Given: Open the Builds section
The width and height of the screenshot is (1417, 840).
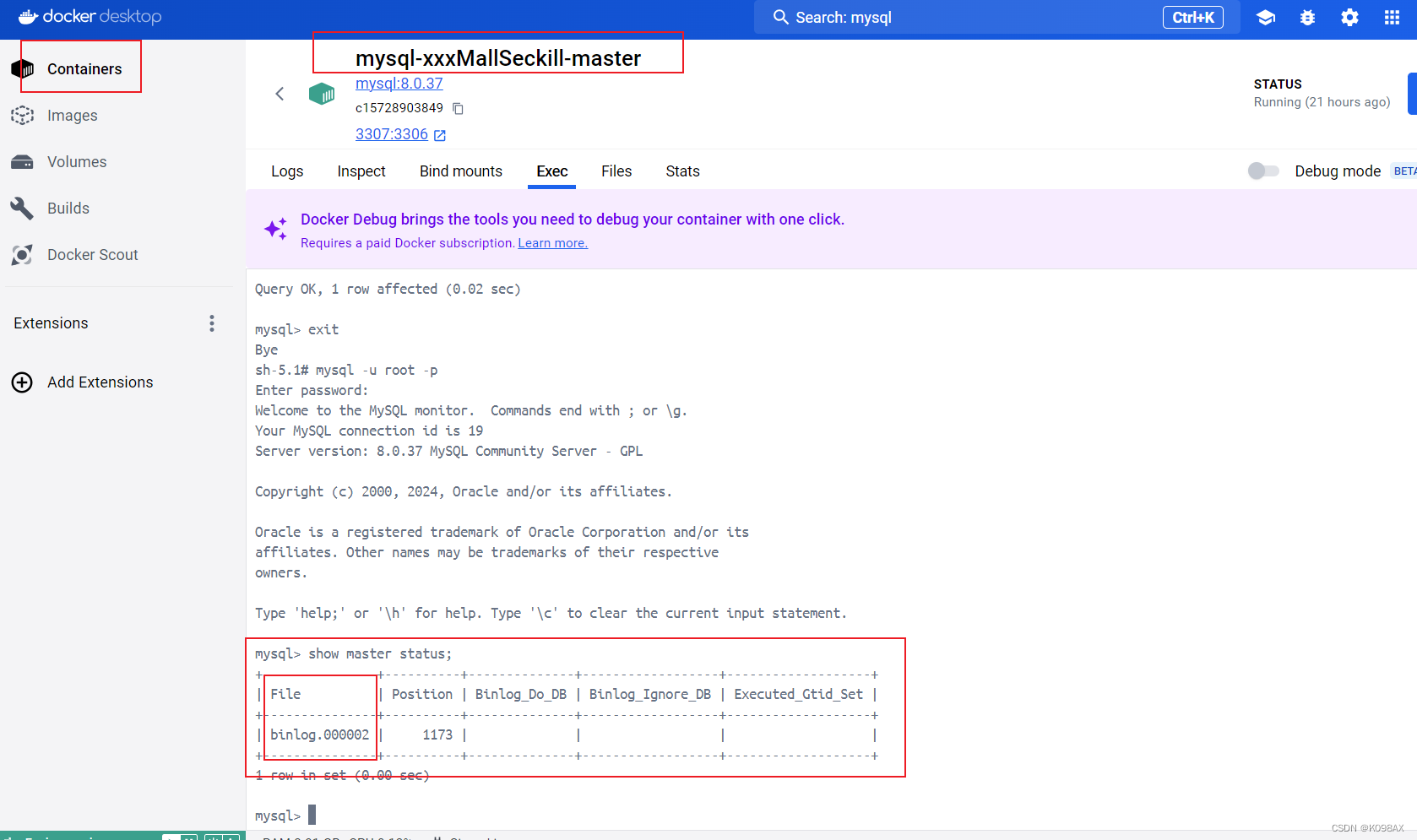Looking at the screenshot, I should [68, 209].
